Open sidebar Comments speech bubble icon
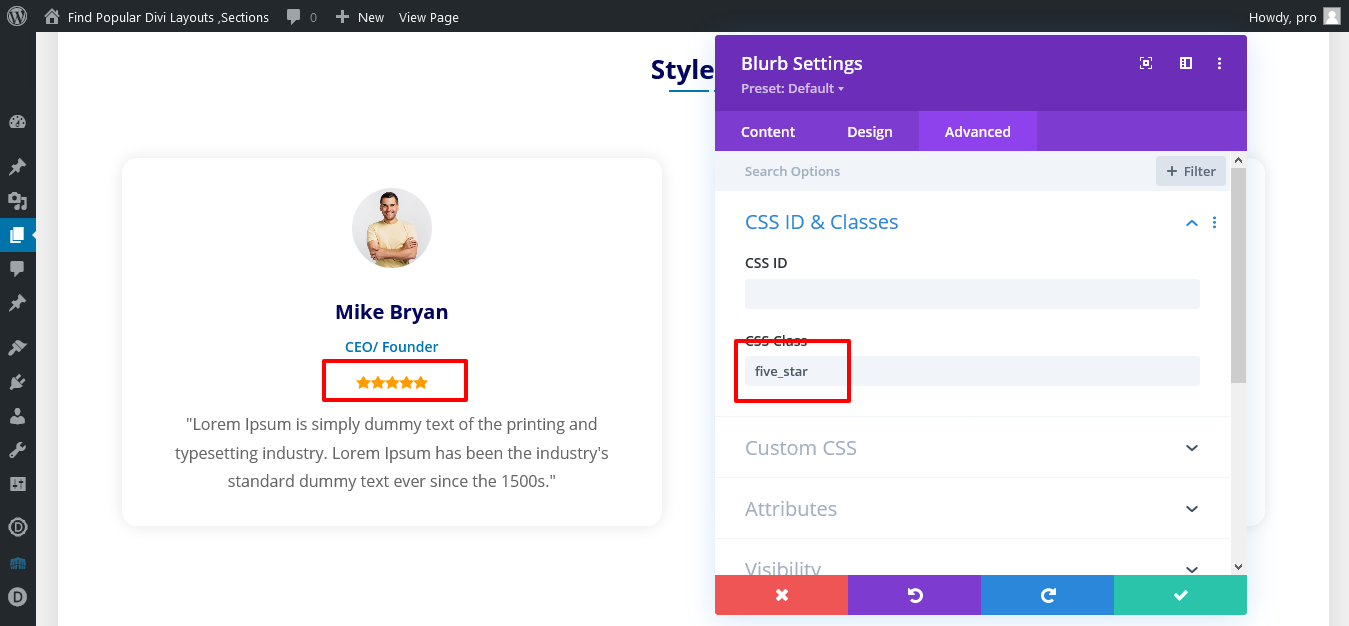This screenshot has width=1349, height=626. tap(17, 269)
